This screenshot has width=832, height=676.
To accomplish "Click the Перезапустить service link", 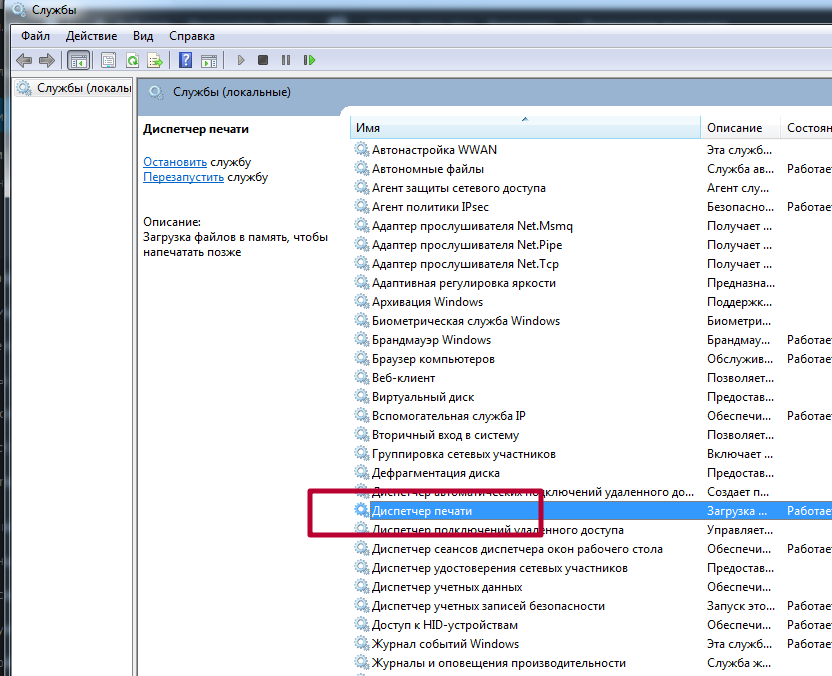I will pyautogui.click(x=184, y=177).
